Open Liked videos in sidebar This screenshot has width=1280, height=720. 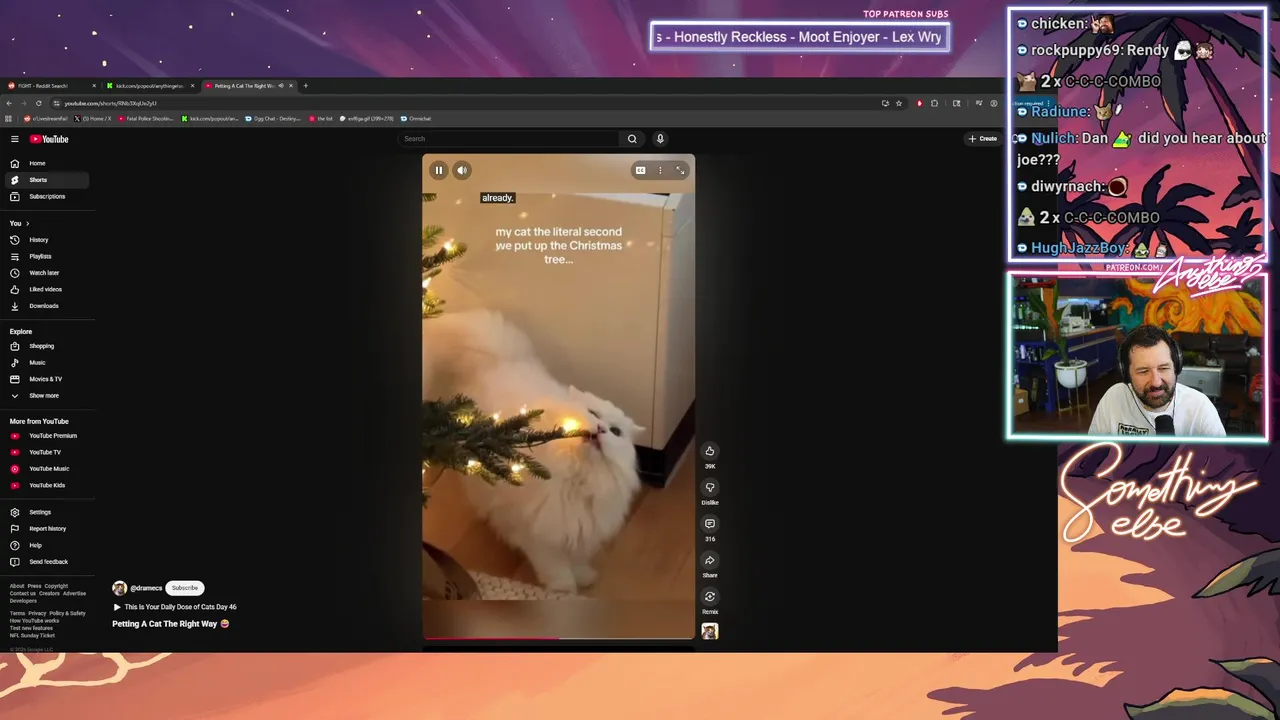tap(48, 289)
